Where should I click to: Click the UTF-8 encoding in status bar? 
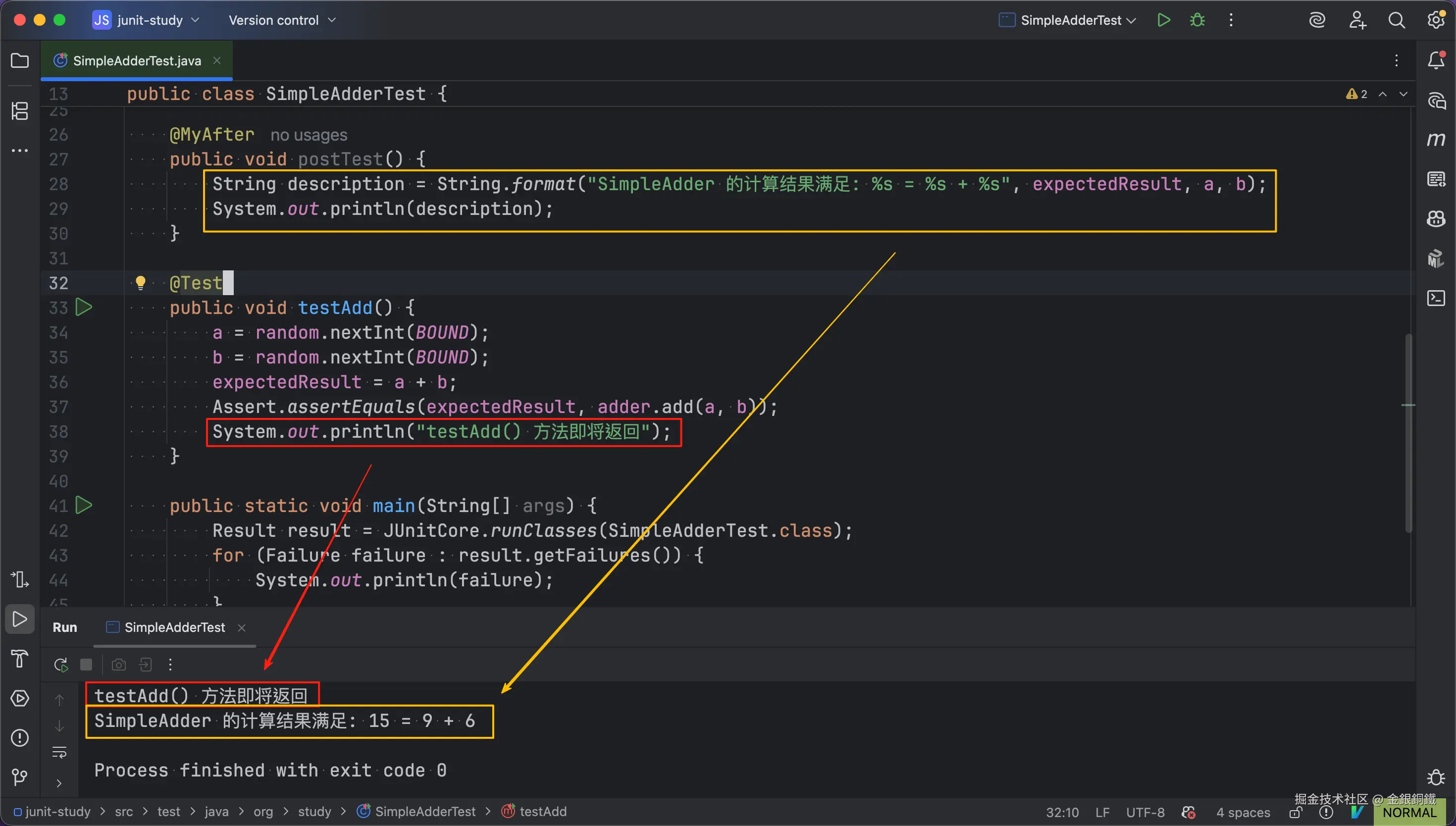(1144, 813)
